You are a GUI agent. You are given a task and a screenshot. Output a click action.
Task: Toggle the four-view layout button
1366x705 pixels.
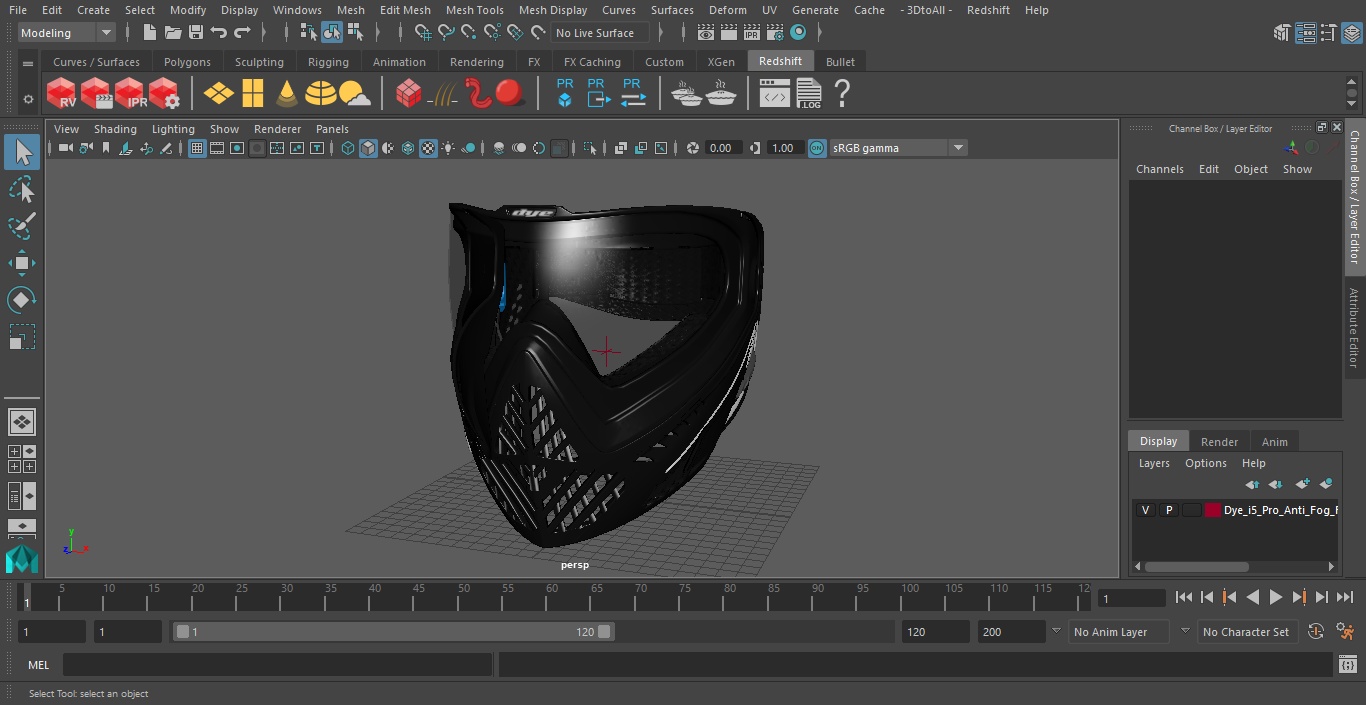[21, 459]
